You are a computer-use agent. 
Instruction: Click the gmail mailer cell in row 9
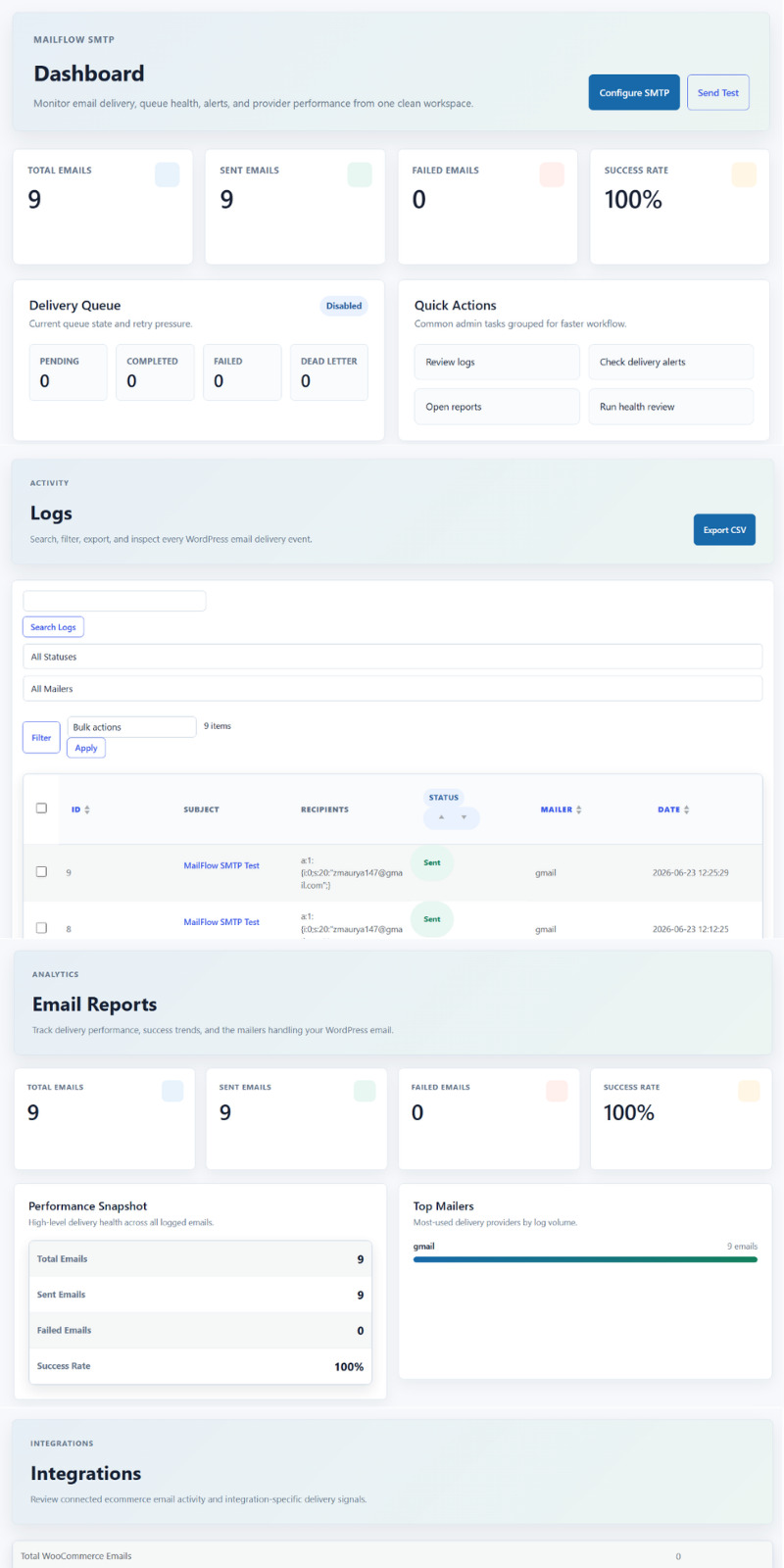pyautogui.click(x=546, y=872)
